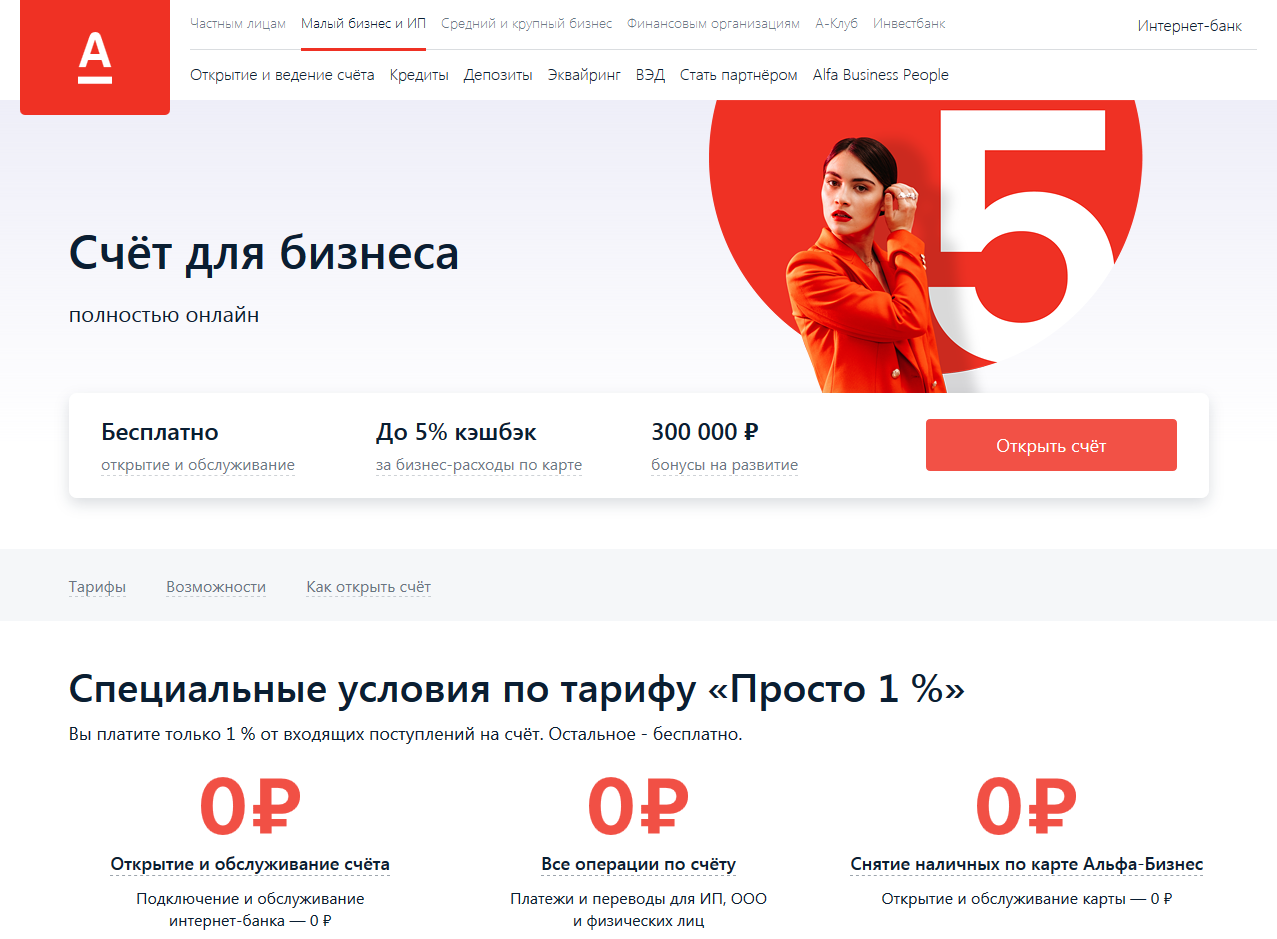Click the Открыть счёт button
This screenshot has height=939, width=1277.
click(x=1051, y=445)
